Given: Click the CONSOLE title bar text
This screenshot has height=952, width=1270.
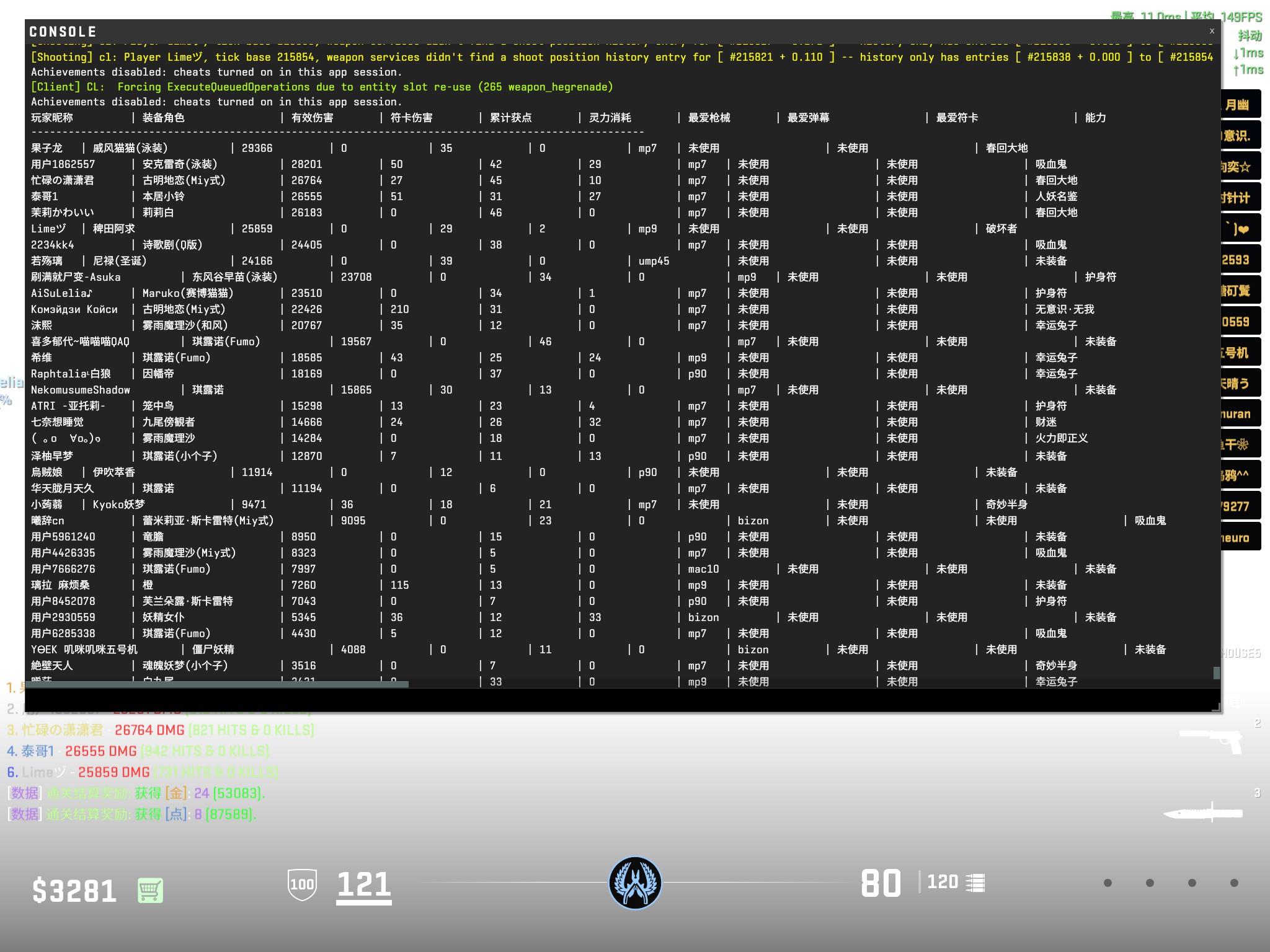Looking at the screenshot, I should click(x=63, y=32).
